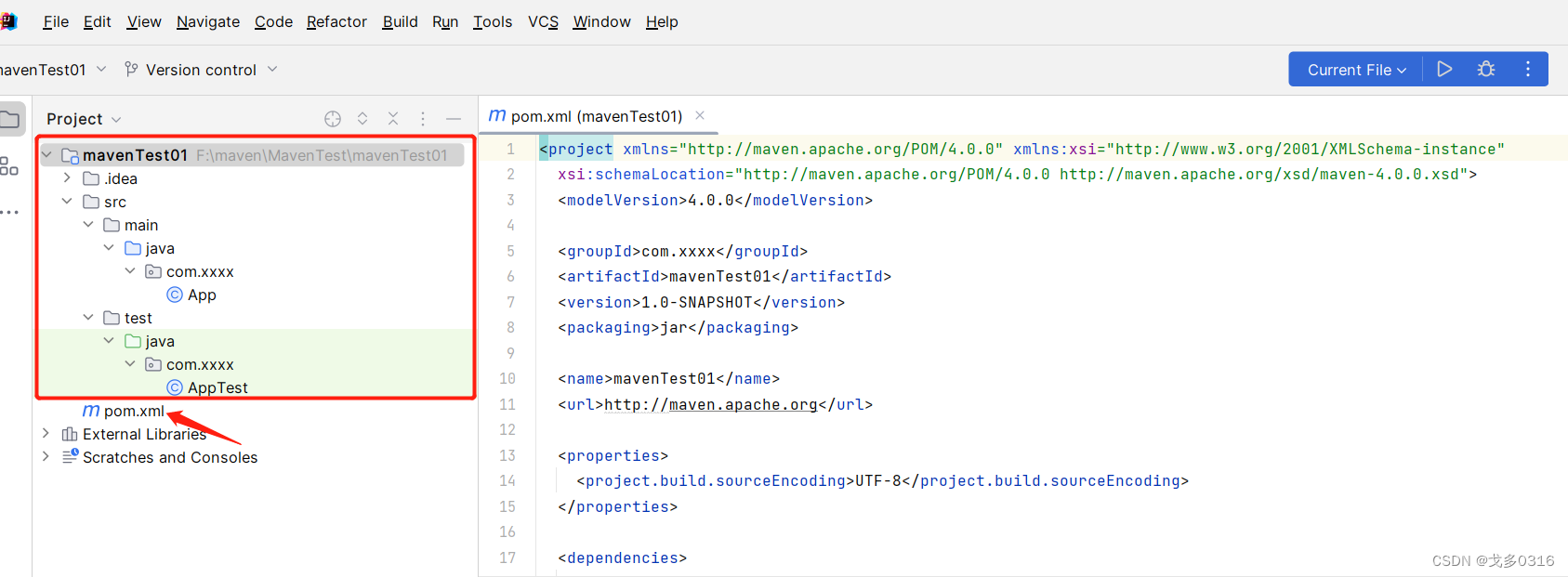This screenshot has width=1568, height=577.
Task: Open the Edit menu
Action: coord(97,21)
